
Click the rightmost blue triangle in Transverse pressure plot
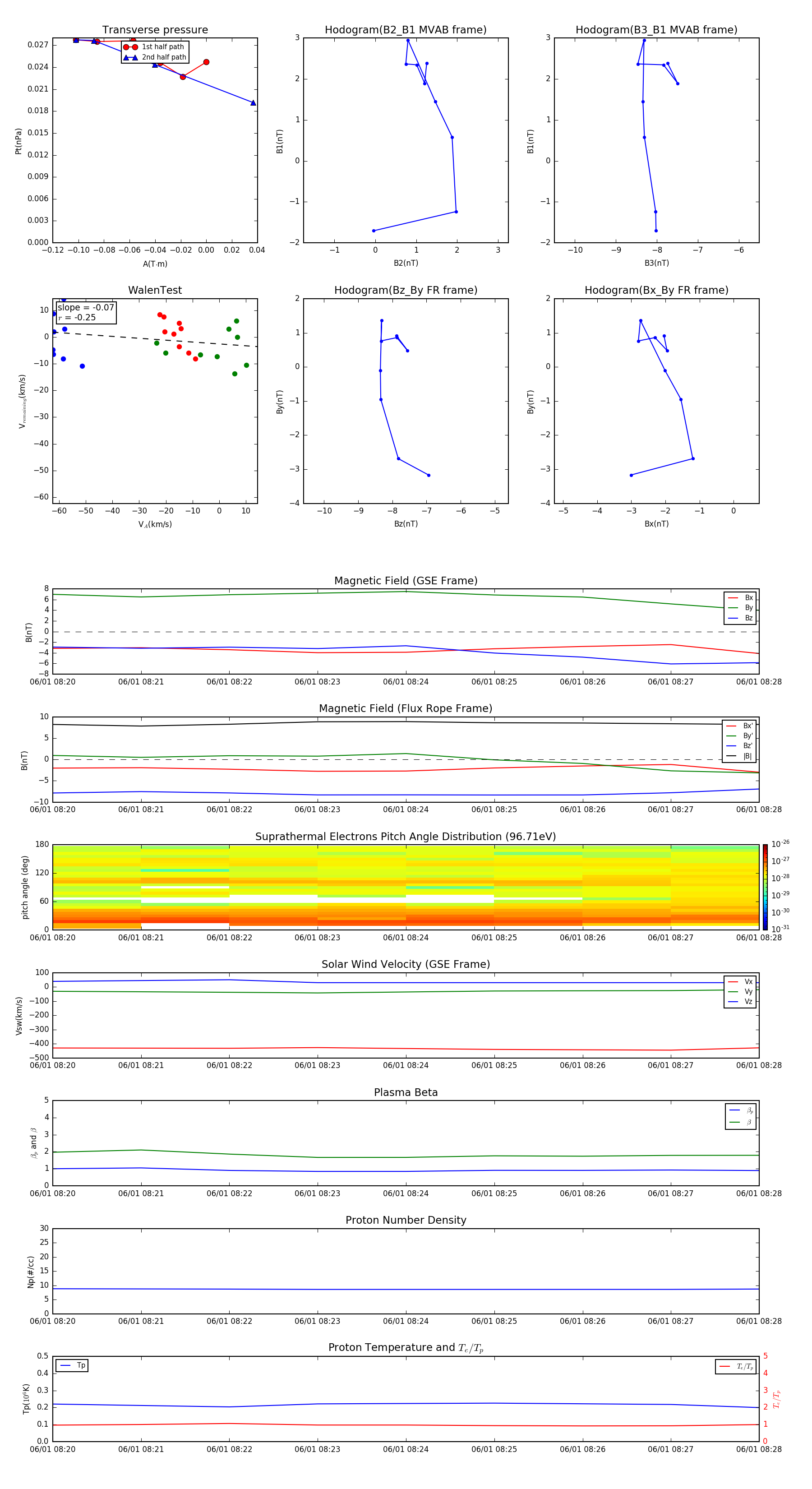253,103
